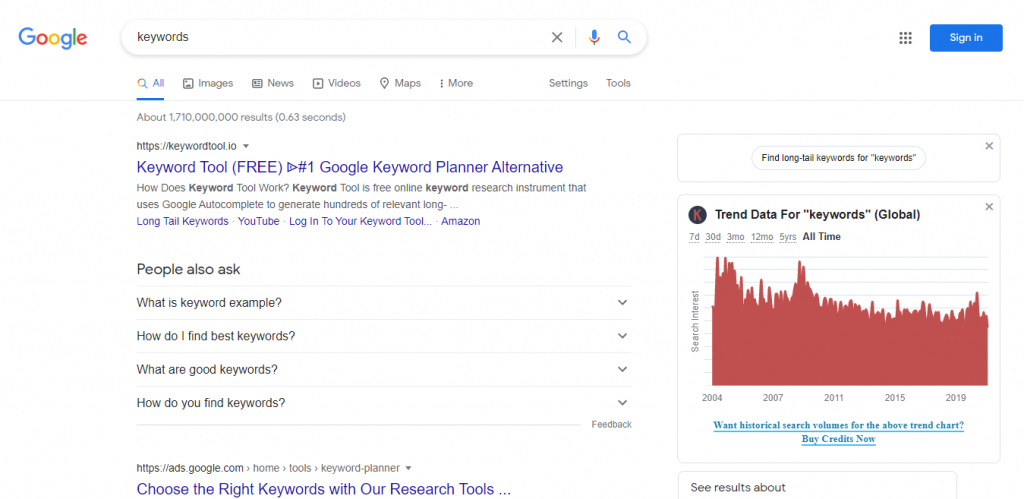Open the Keyword Tool (FREE) result title
Screen dimensions: 1024x499
[x=349, y=167]
